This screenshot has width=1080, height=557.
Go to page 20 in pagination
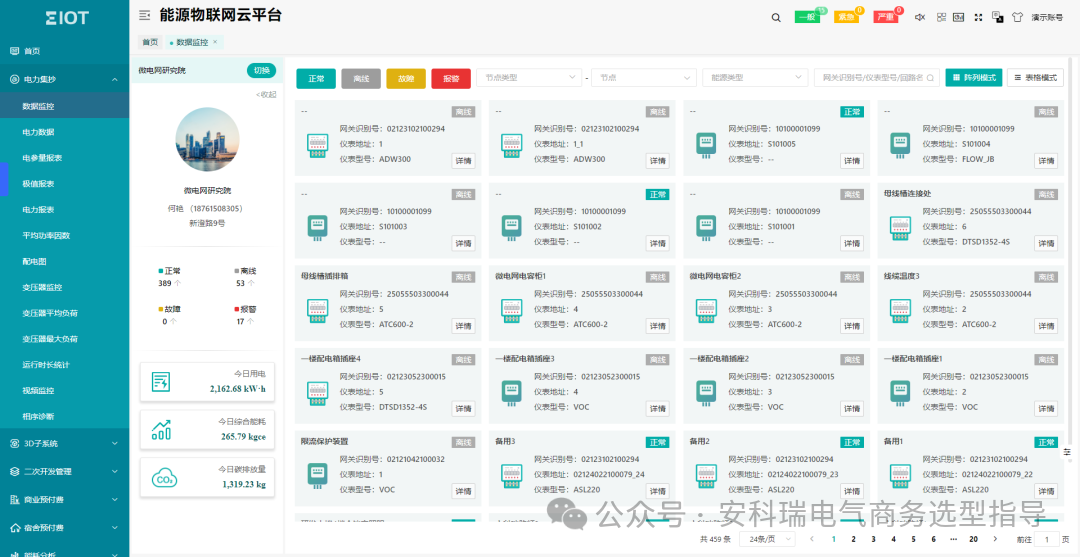coord(973,539)
